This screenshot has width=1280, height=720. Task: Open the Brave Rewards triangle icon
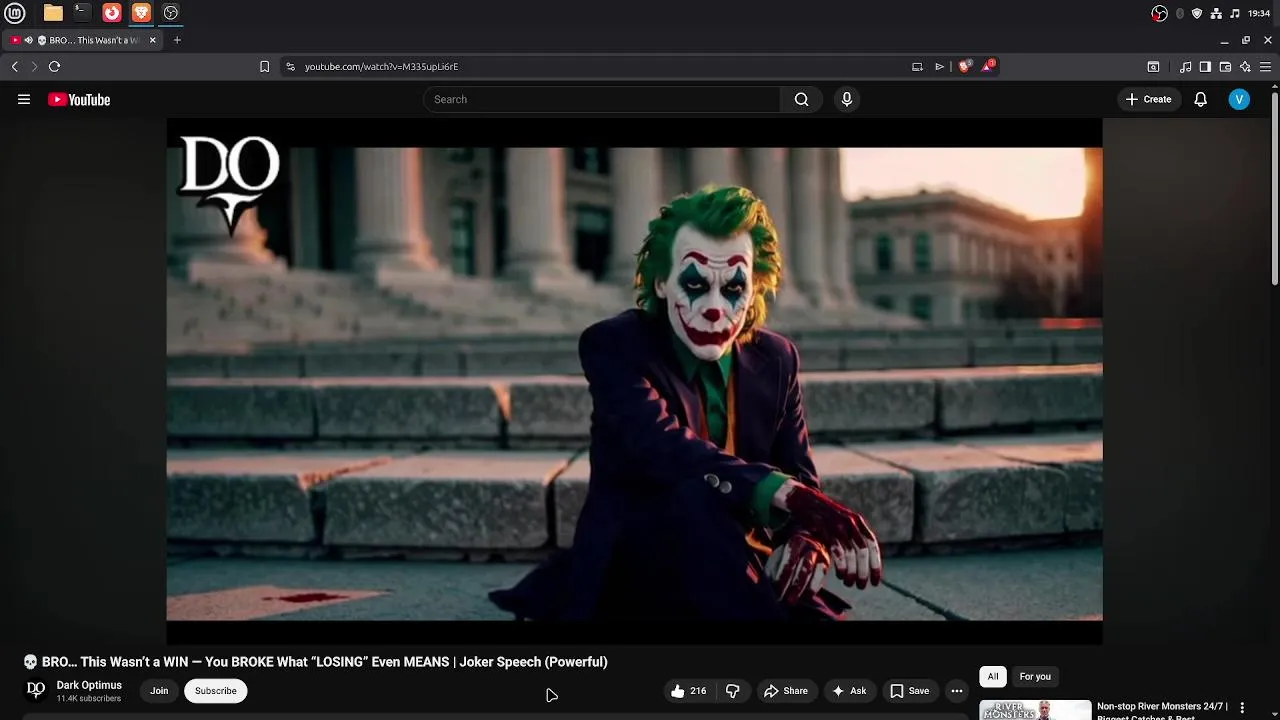click(x=989, y=66)
